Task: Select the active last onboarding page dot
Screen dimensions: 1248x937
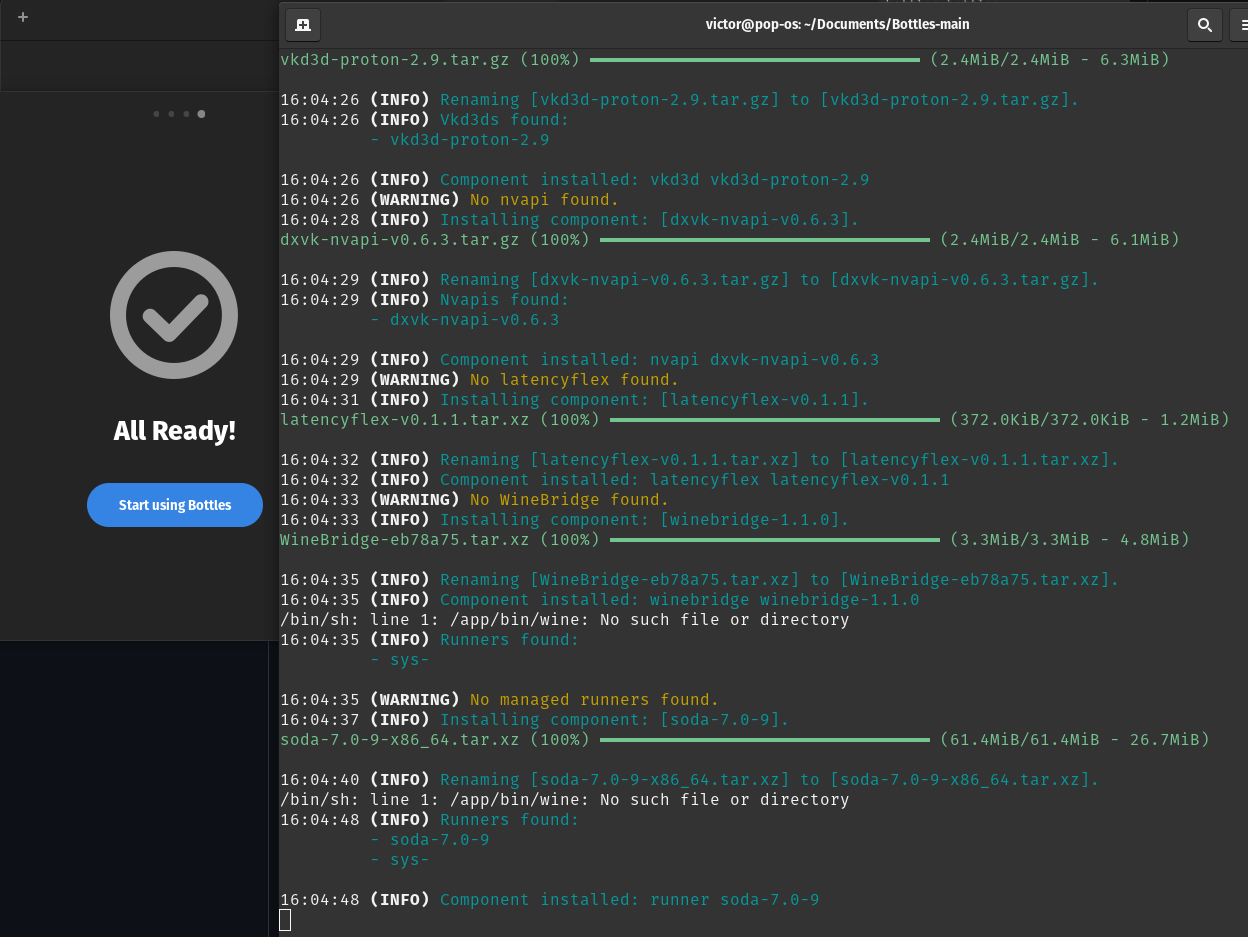Action: point(201,114)
